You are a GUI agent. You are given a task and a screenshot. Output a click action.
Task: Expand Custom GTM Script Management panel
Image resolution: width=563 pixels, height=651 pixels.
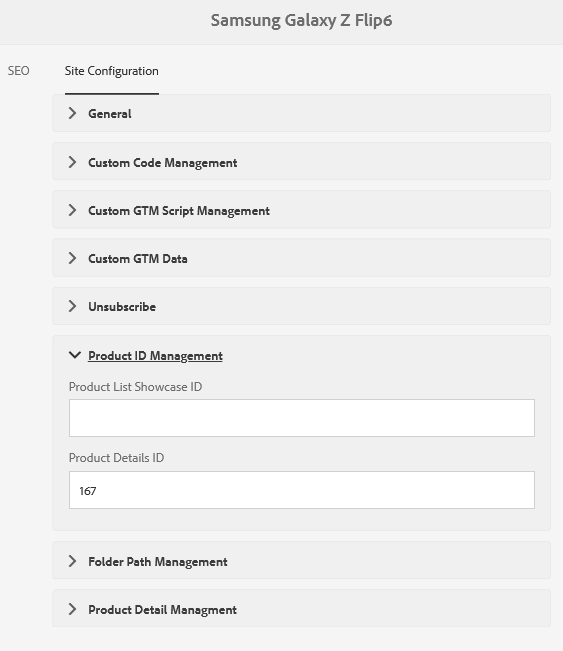pyautogui.click(x=301, y=210)
